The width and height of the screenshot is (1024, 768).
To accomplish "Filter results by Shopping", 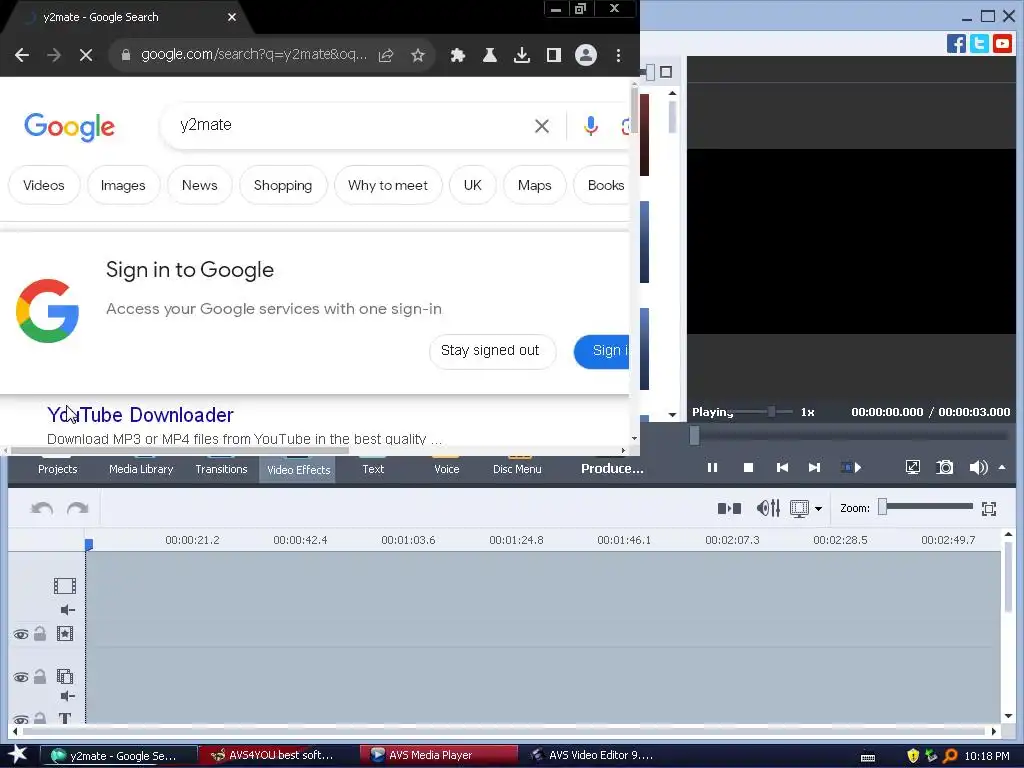I will 283,185.
